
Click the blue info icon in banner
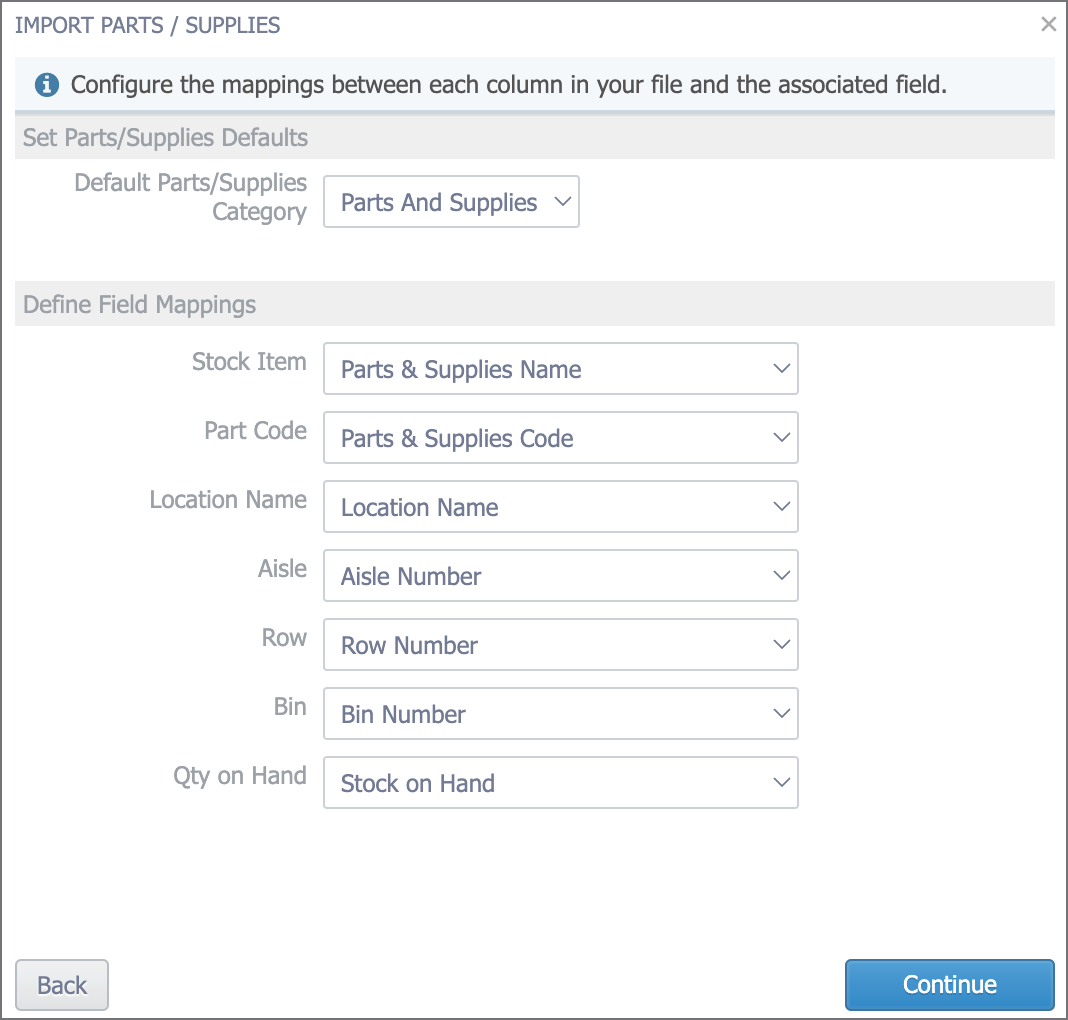(x=46, y=85)
